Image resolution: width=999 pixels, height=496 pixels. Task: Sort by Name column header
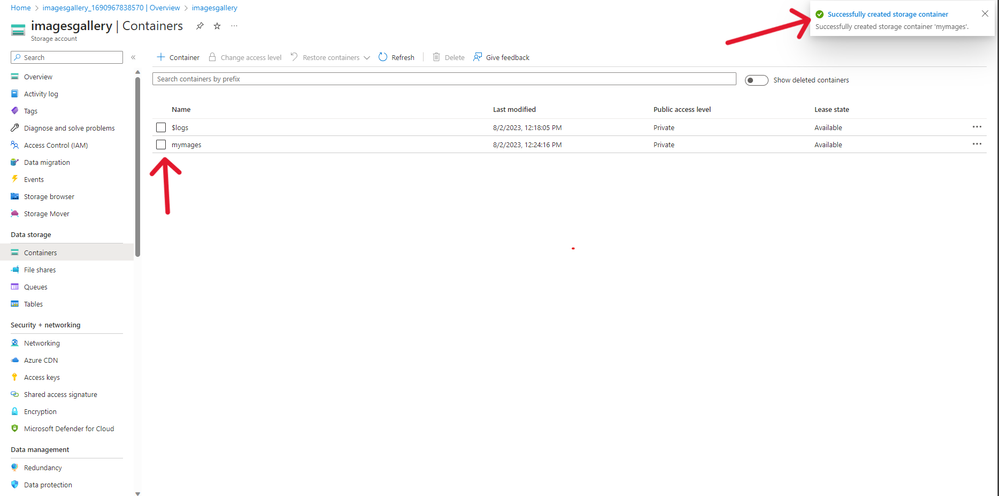pos(181,110)
